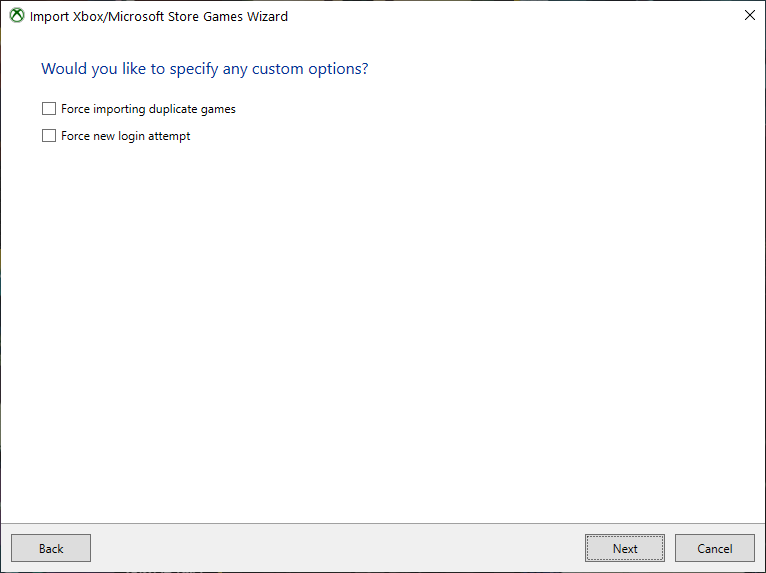766x573 pixels.
Task: Click the wizard window title text
Action: [x=159, y=16]
